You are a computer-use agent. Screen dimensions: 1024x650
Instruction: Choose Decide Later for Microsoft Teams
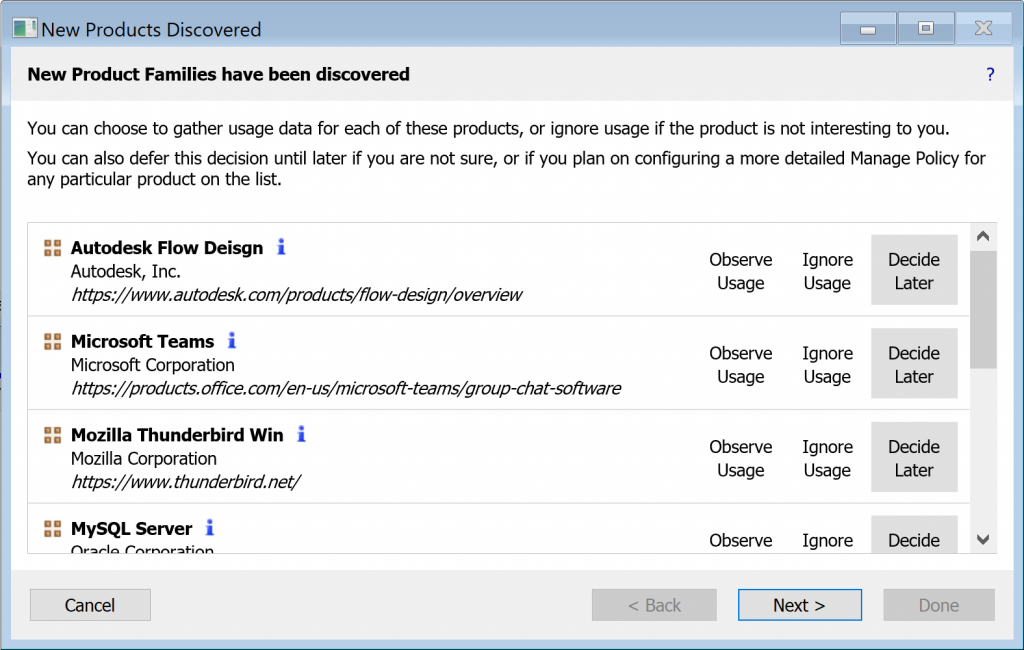(914, 363)
